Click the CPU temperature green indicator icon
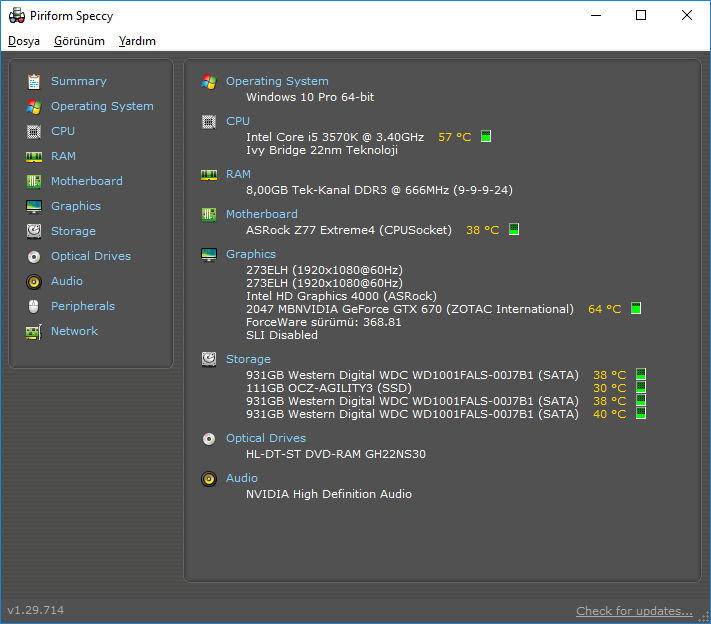The image size is (711, 624). click(x=486, y=136)
